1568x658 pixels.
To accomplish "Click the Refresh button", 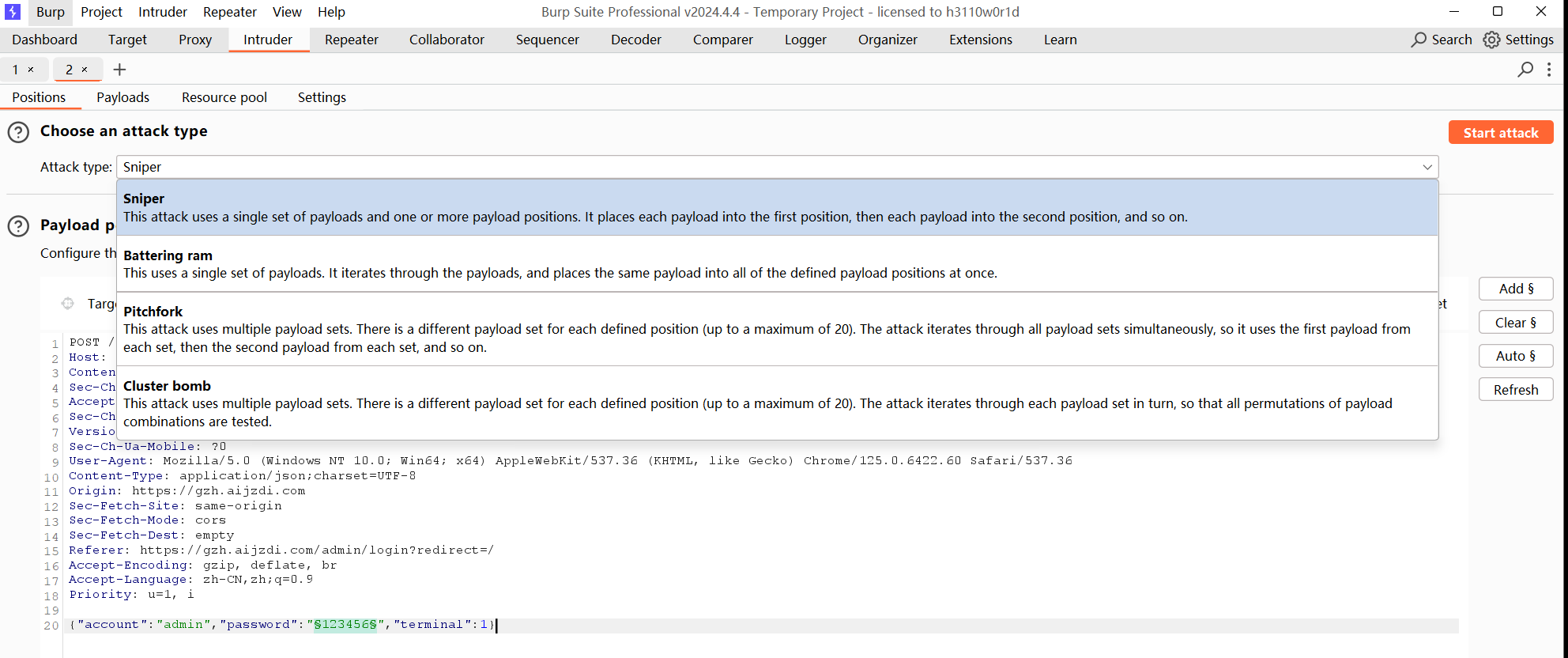I will point(1516,390).
